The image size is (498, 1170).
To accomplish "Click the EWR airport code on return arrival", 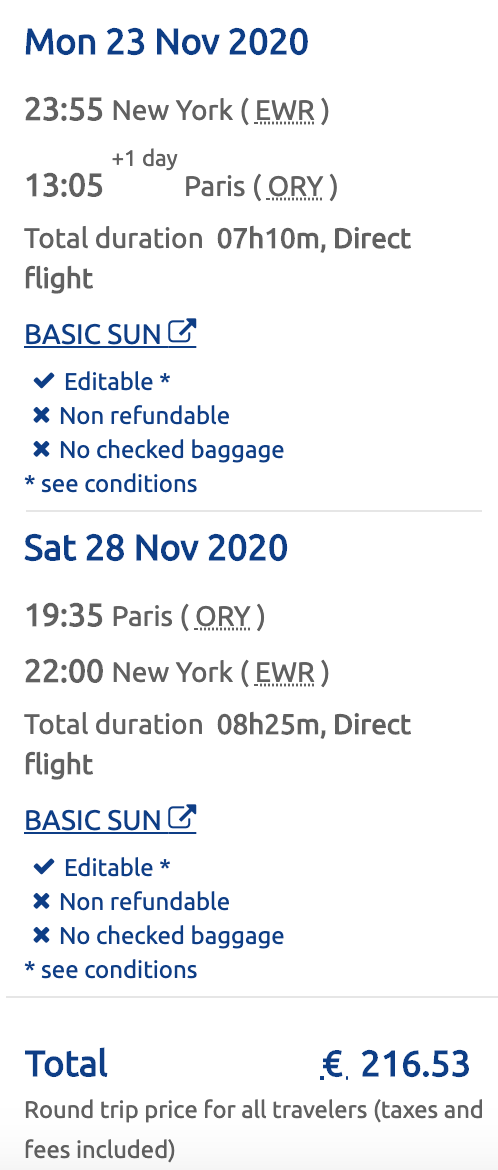I will point(284,673).
